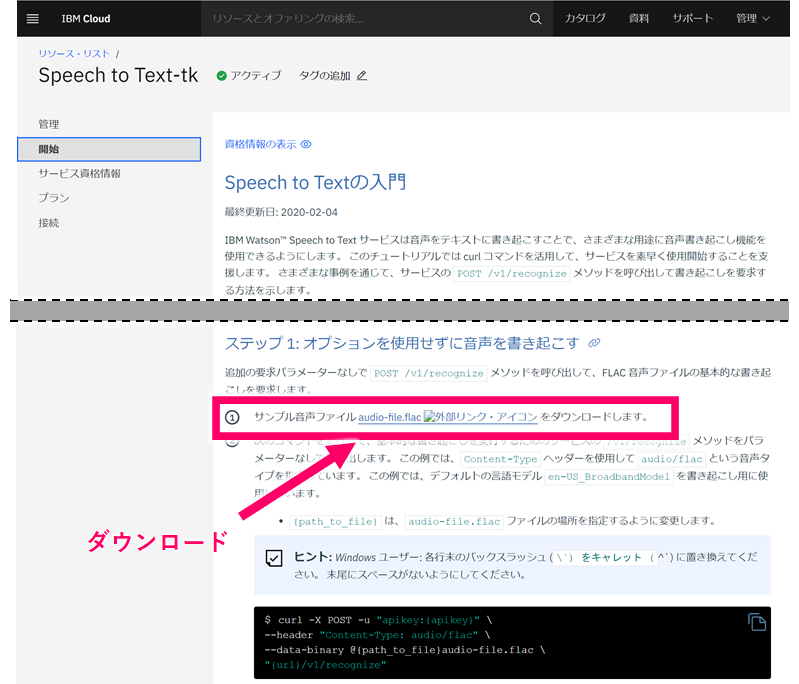Toggle the credentials eye icon
The height and width of the screenshot is (684, 799).
[x=306, y=144]
